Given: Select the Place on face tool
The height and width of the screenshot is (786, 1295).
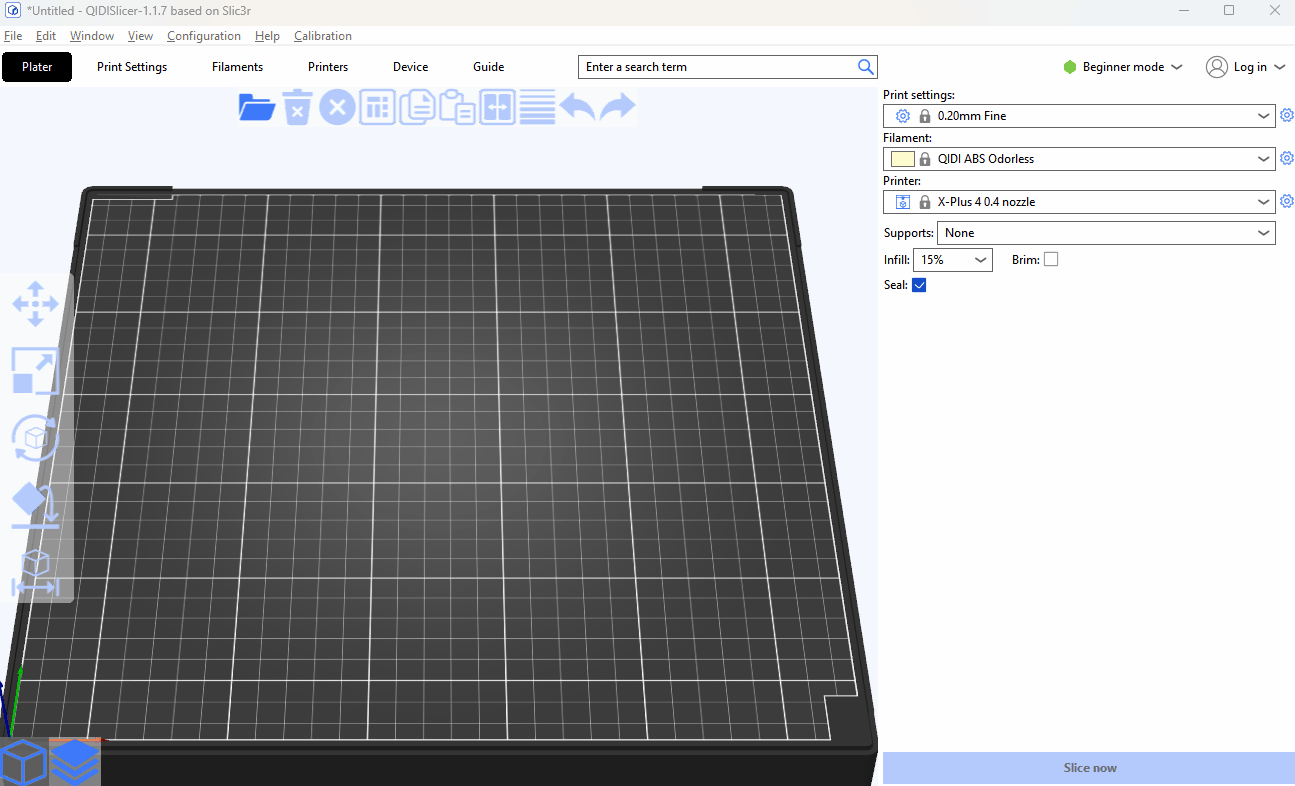Looking at the screenshot, I should pos(35,506).
